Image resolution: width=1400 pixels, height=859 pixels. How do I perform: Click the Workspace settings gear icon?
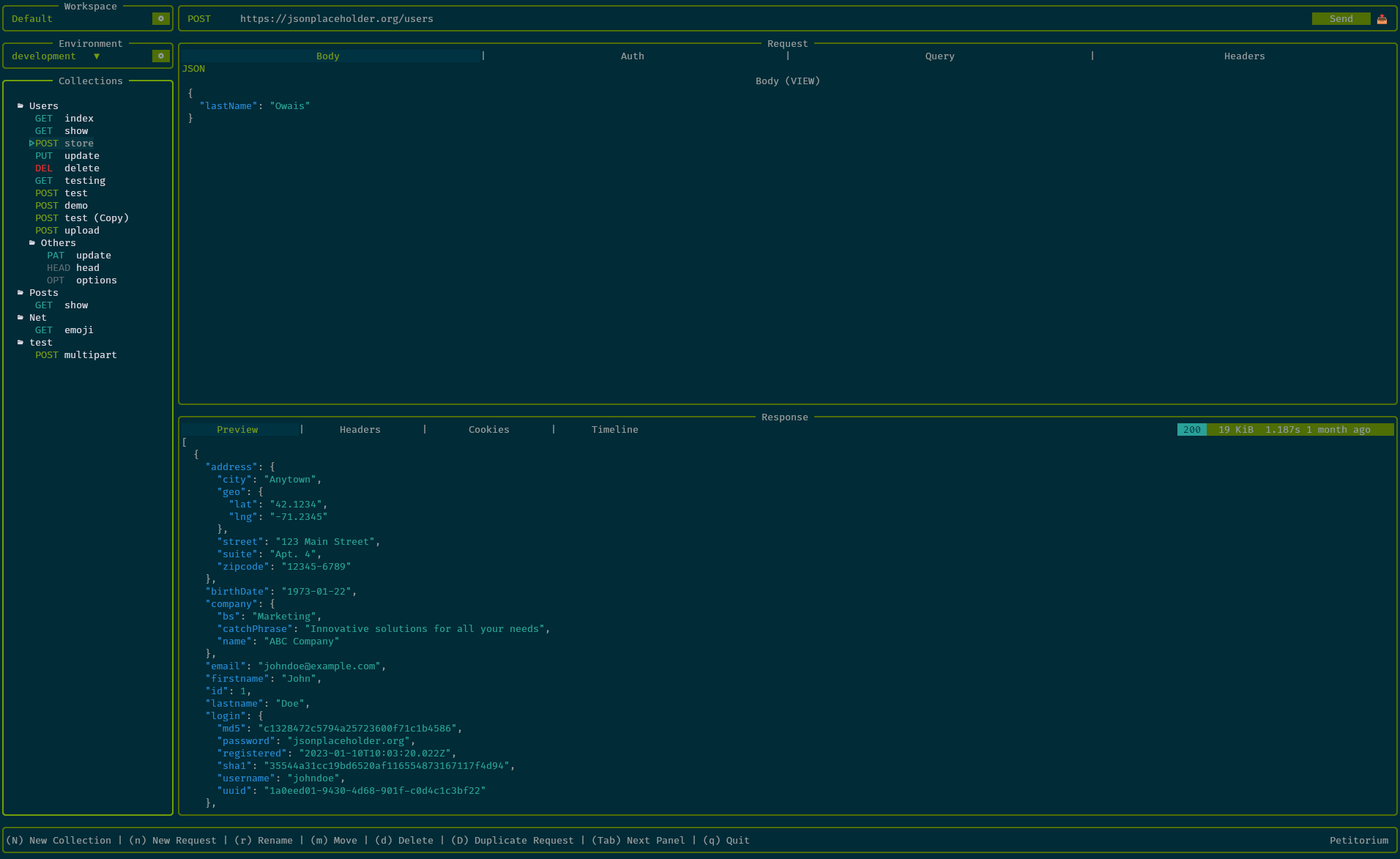coord(160,19)
